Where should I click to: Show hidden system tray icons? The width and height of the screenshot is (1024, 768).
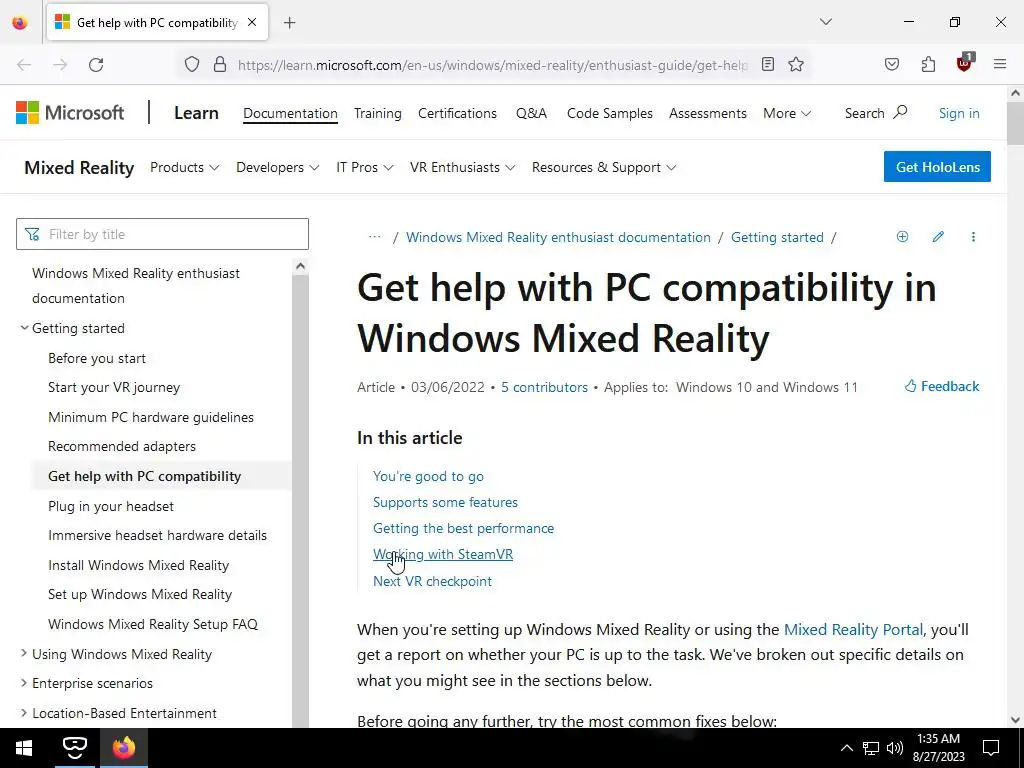(x=846, y=748)
